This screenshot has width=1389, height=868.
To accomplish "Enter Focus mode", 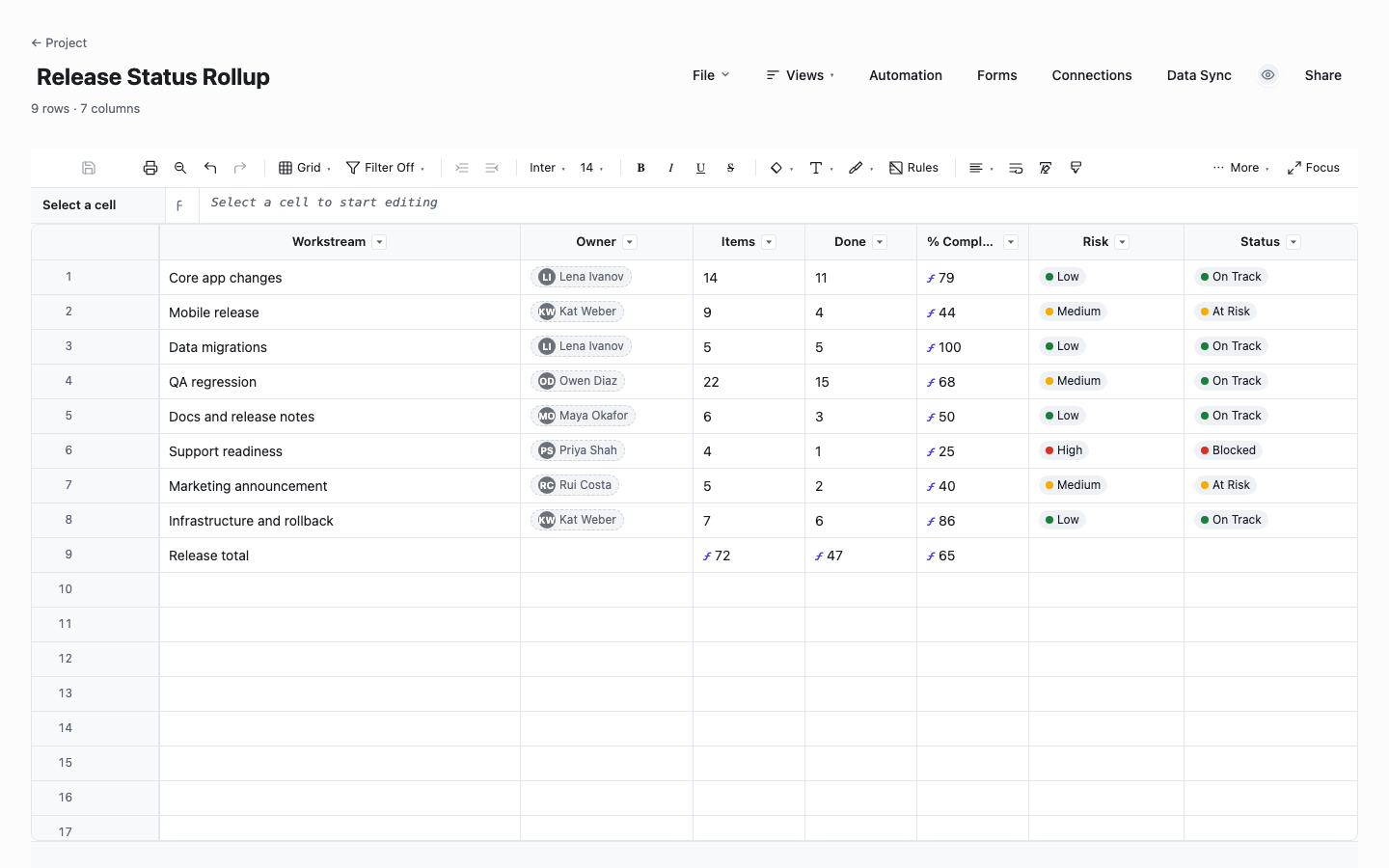I will 1314,168.
